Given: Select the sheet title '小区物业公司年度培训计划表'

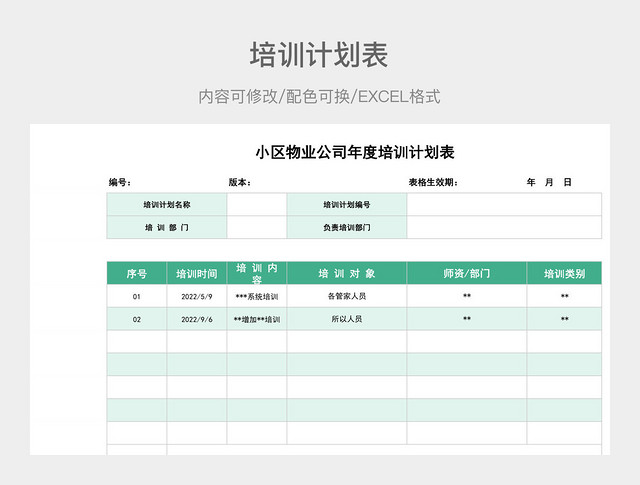Looking at the screenshot, I should 355,152.
